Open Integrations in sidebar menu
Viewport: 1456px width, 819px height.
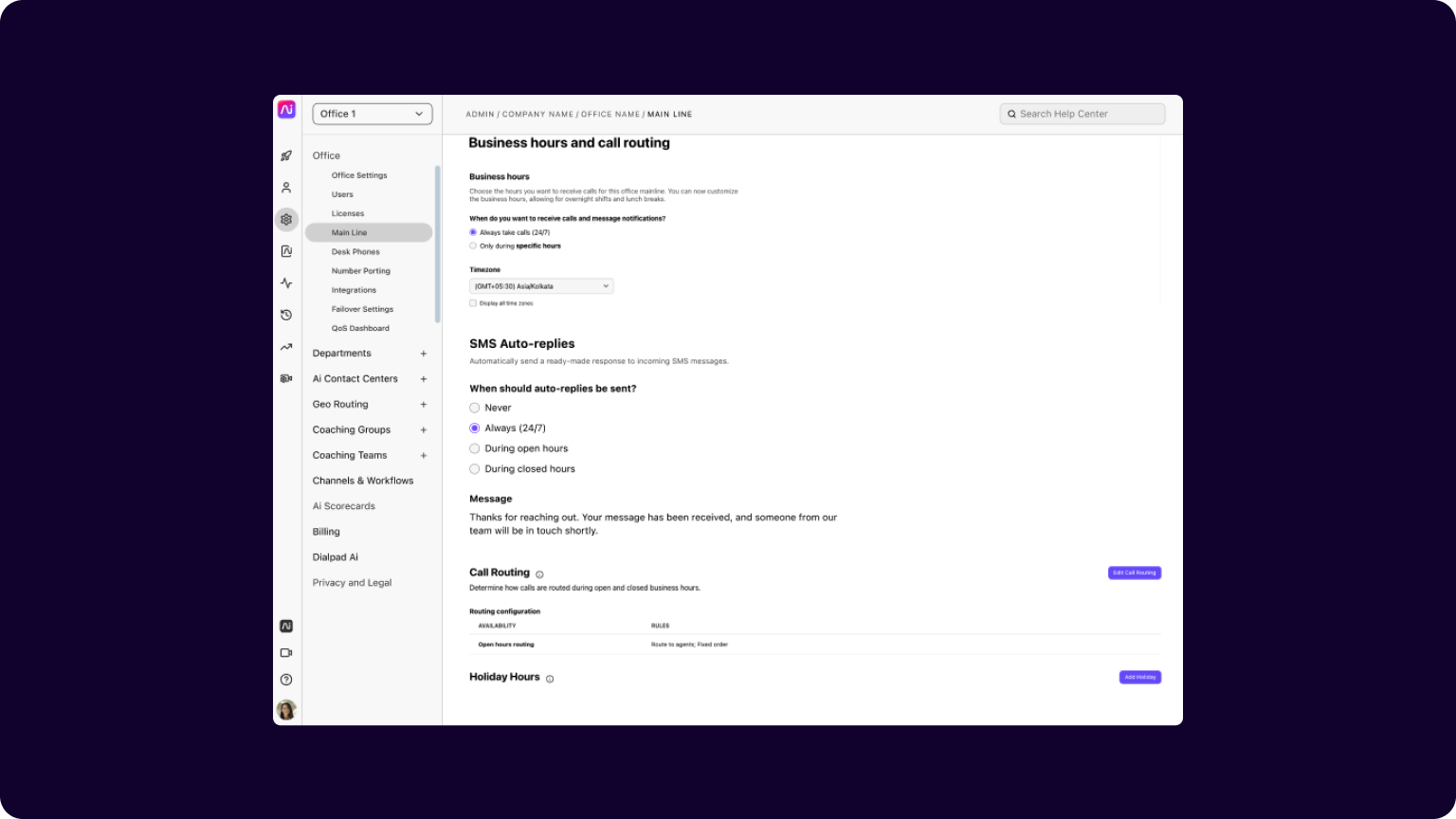point(354,290)
